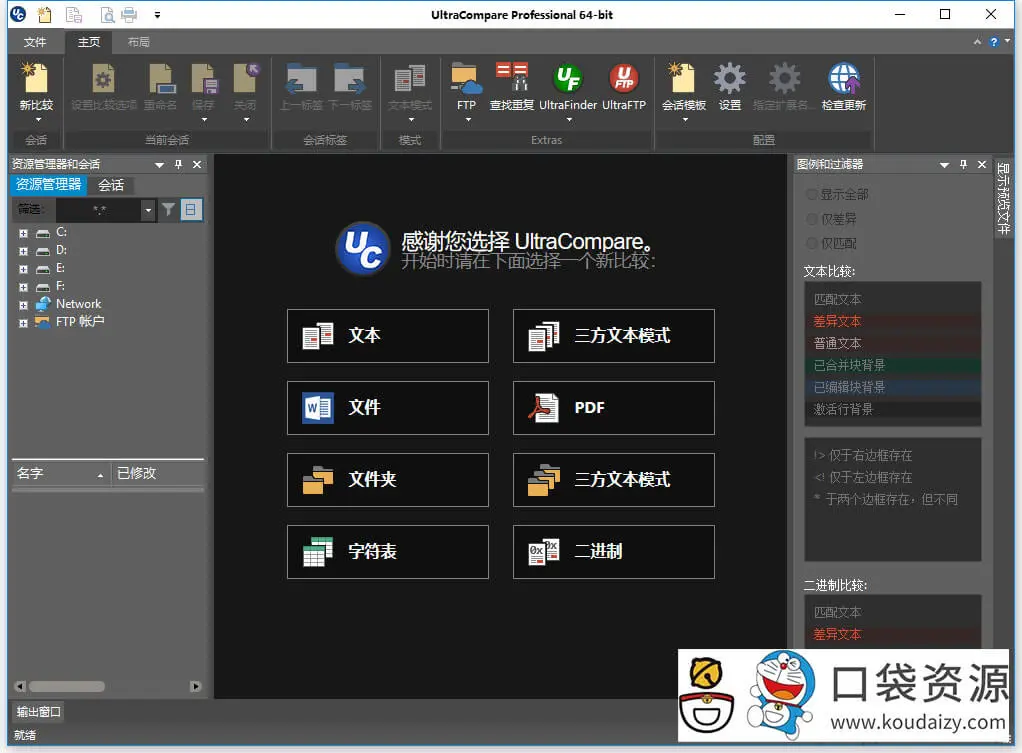Click 三方文本模式 button beside 文本
The width and height of the screenshot is (1022, 753).
pyautogui.click(x=613, y=336)
